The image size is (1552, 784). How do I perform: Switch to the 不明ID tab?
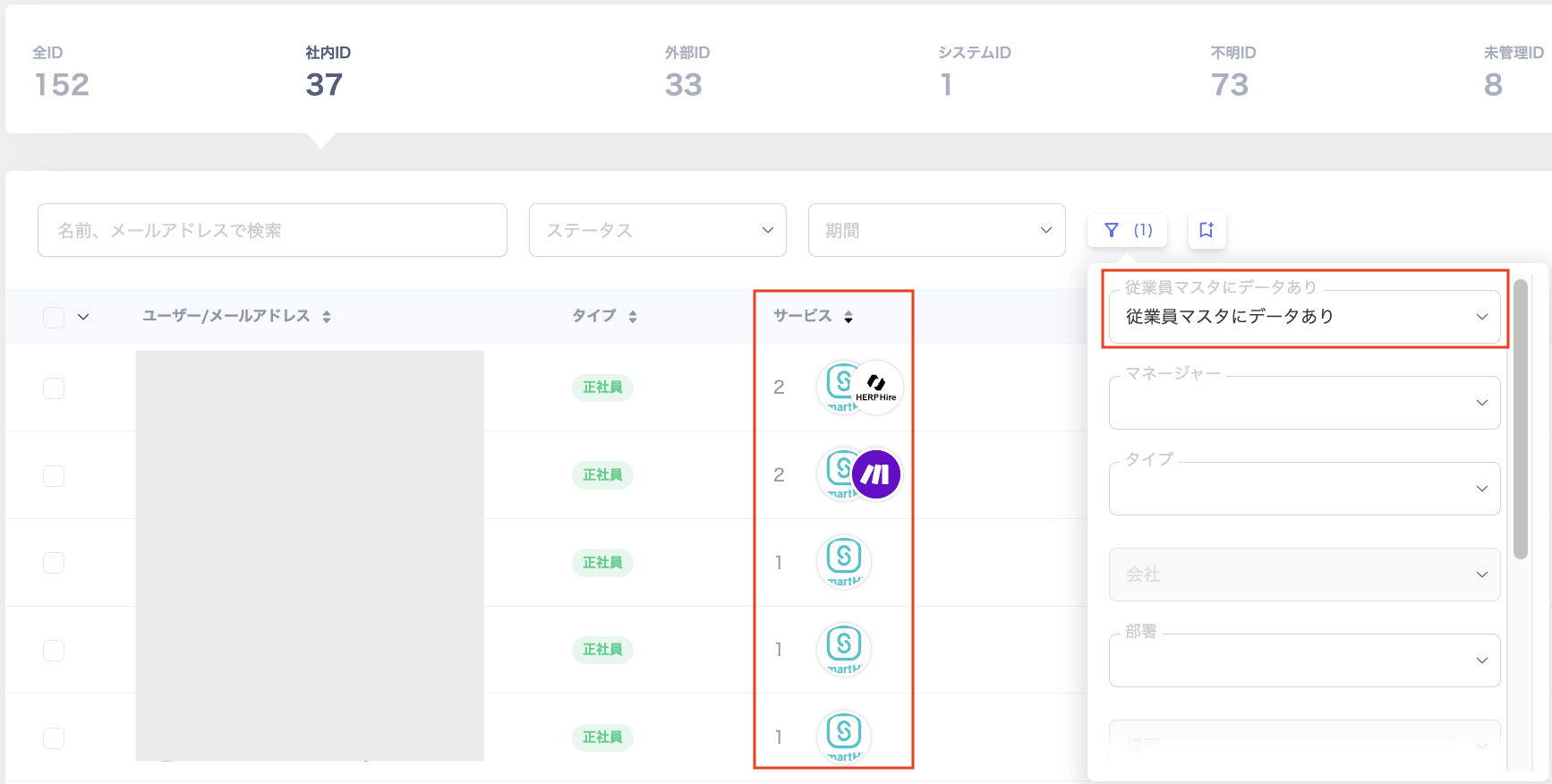[1232, 71]
